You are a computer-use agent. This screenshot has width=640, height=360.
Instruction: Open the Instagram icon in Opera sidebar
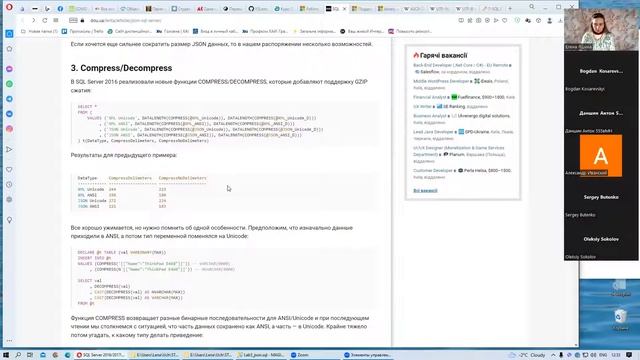click(9, 129)
